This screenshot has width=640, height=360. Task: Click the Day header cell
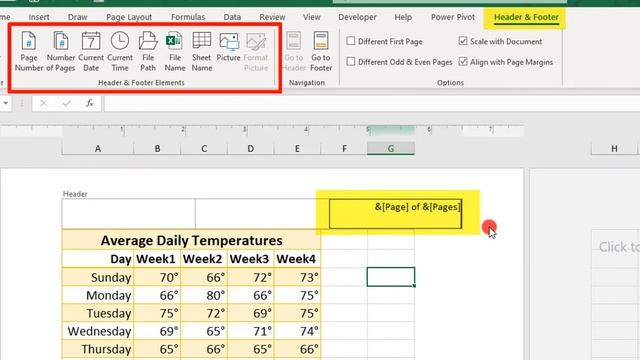98,259
